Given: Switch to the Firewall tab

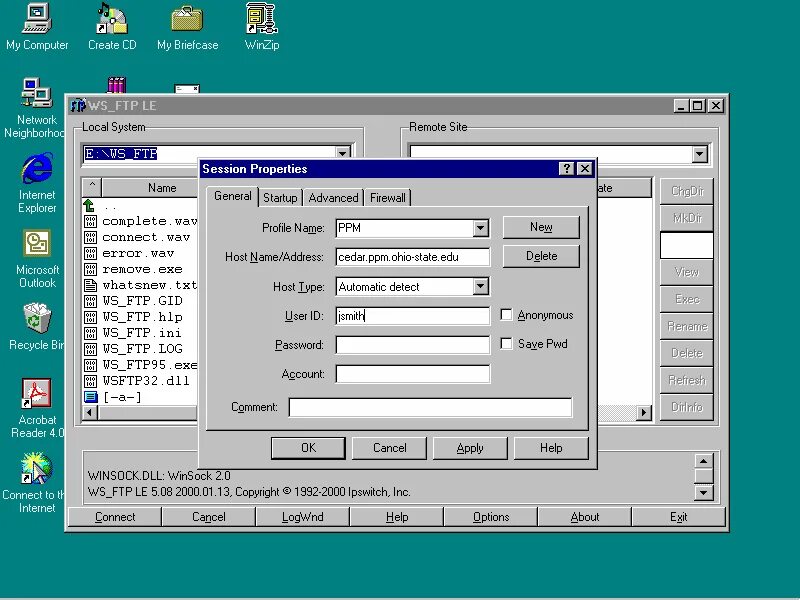Looking at the screenshot, I should tap(388, 198).
